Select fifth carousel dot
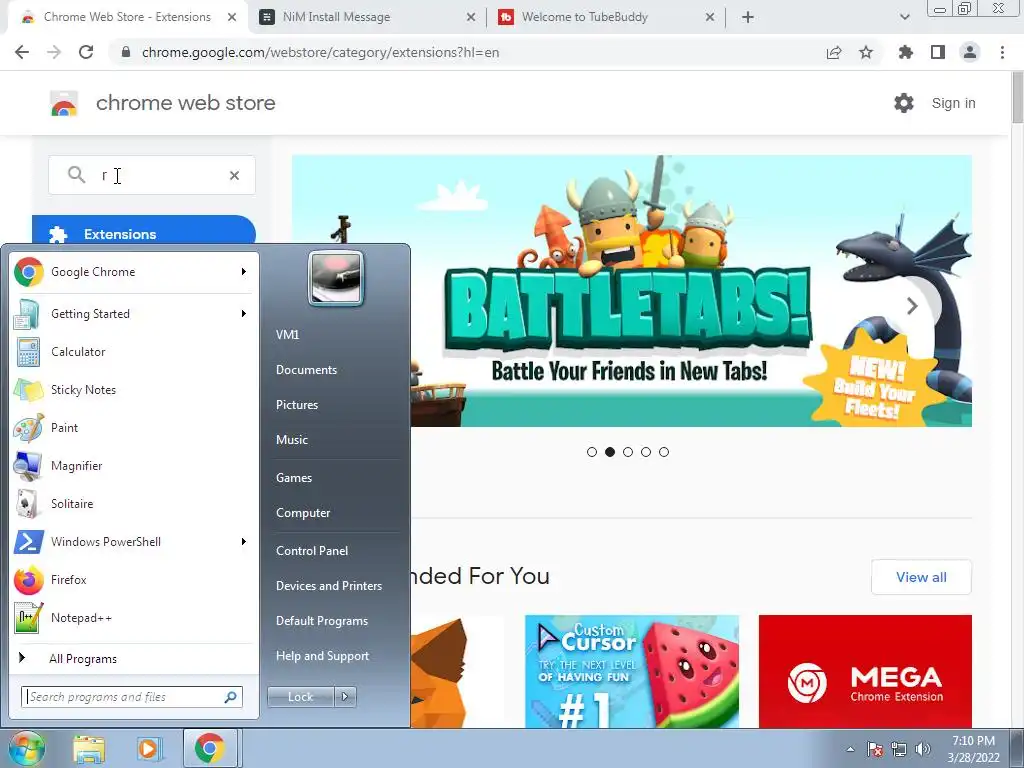1024x768 pixels. pos(664,452)
